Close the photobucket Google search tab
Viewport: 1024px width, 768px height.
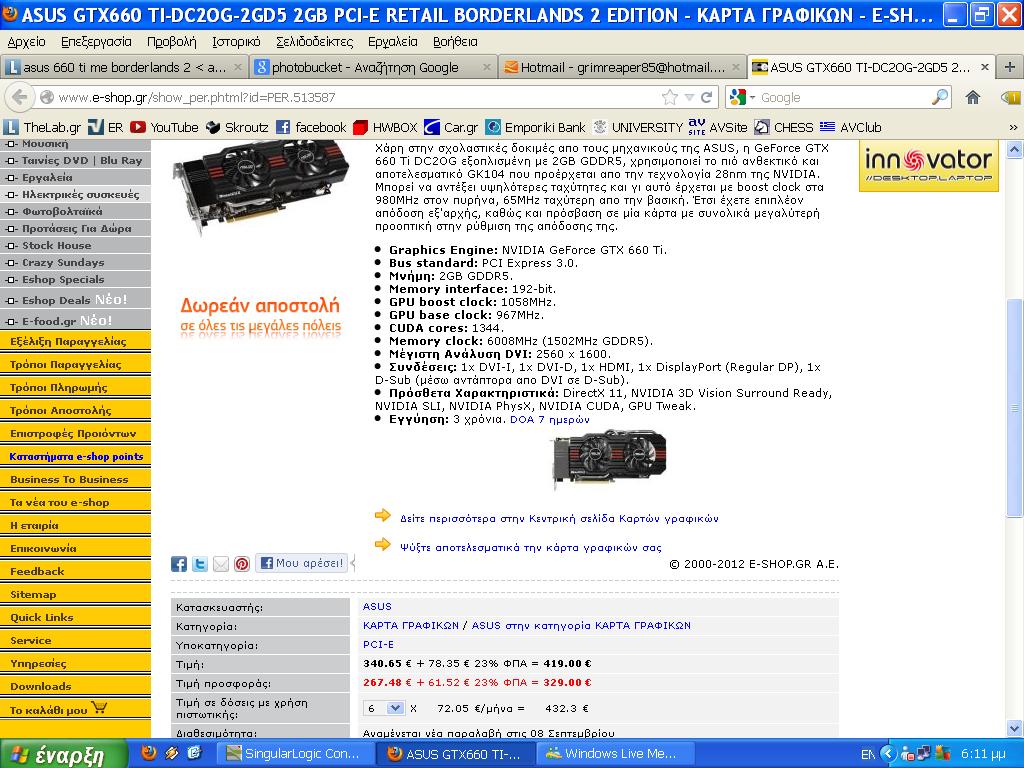click(487, 67)
